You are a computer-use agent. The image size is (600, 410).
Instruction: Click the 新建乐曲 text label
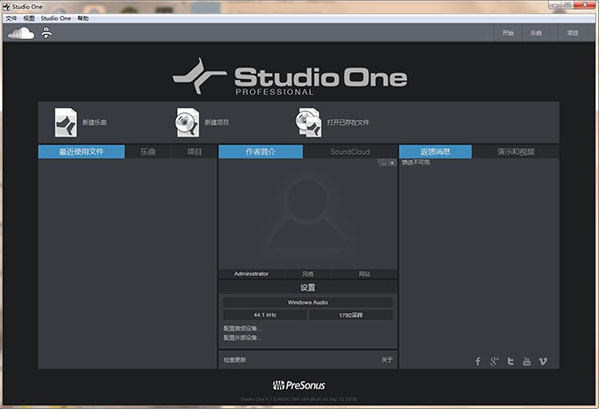point(95,123)
